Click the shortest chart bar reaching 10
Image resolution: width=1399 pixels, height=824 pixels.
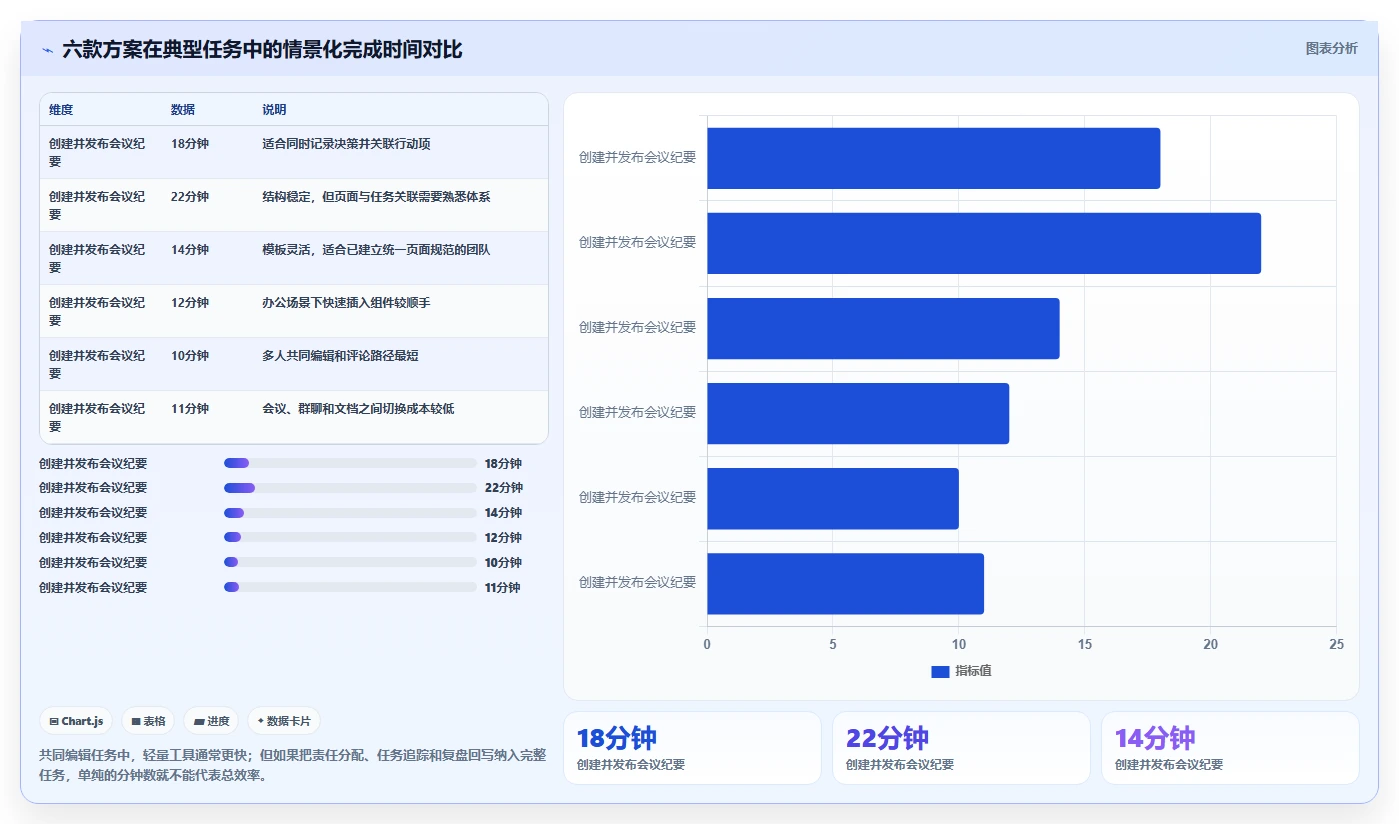tap(833, 498)
